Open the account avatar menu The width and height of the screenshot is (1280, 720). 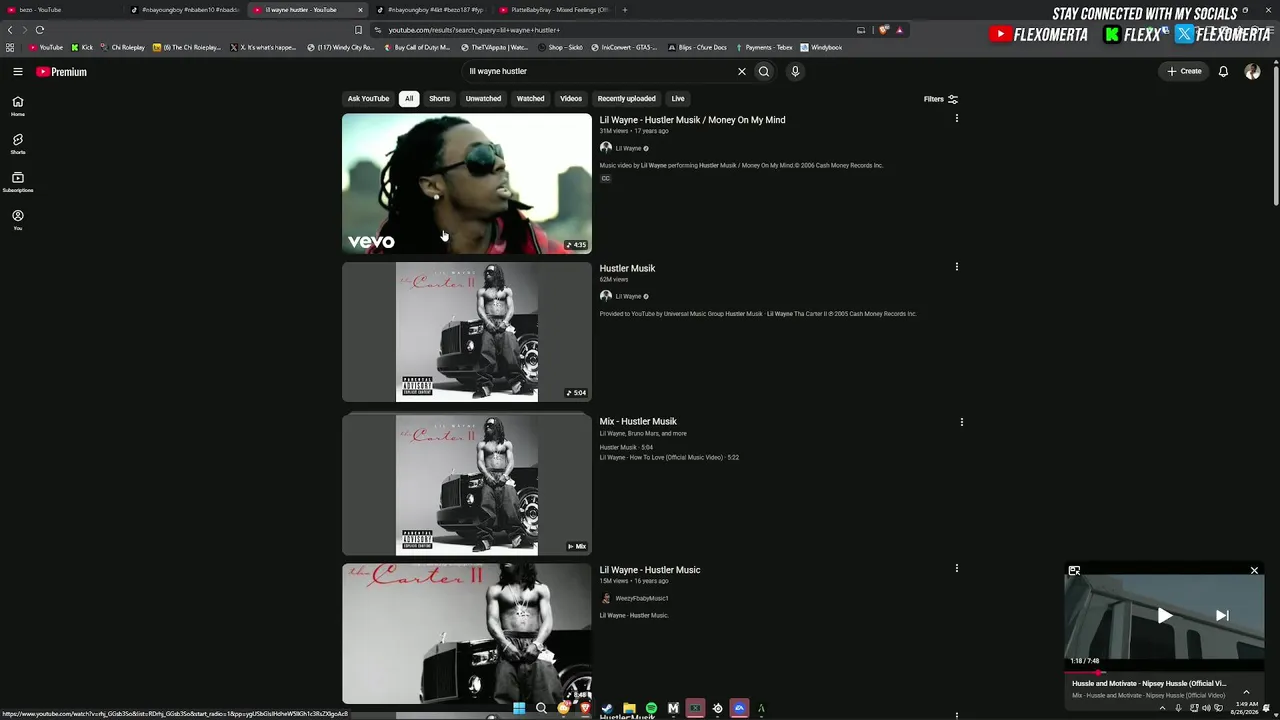1252,72
